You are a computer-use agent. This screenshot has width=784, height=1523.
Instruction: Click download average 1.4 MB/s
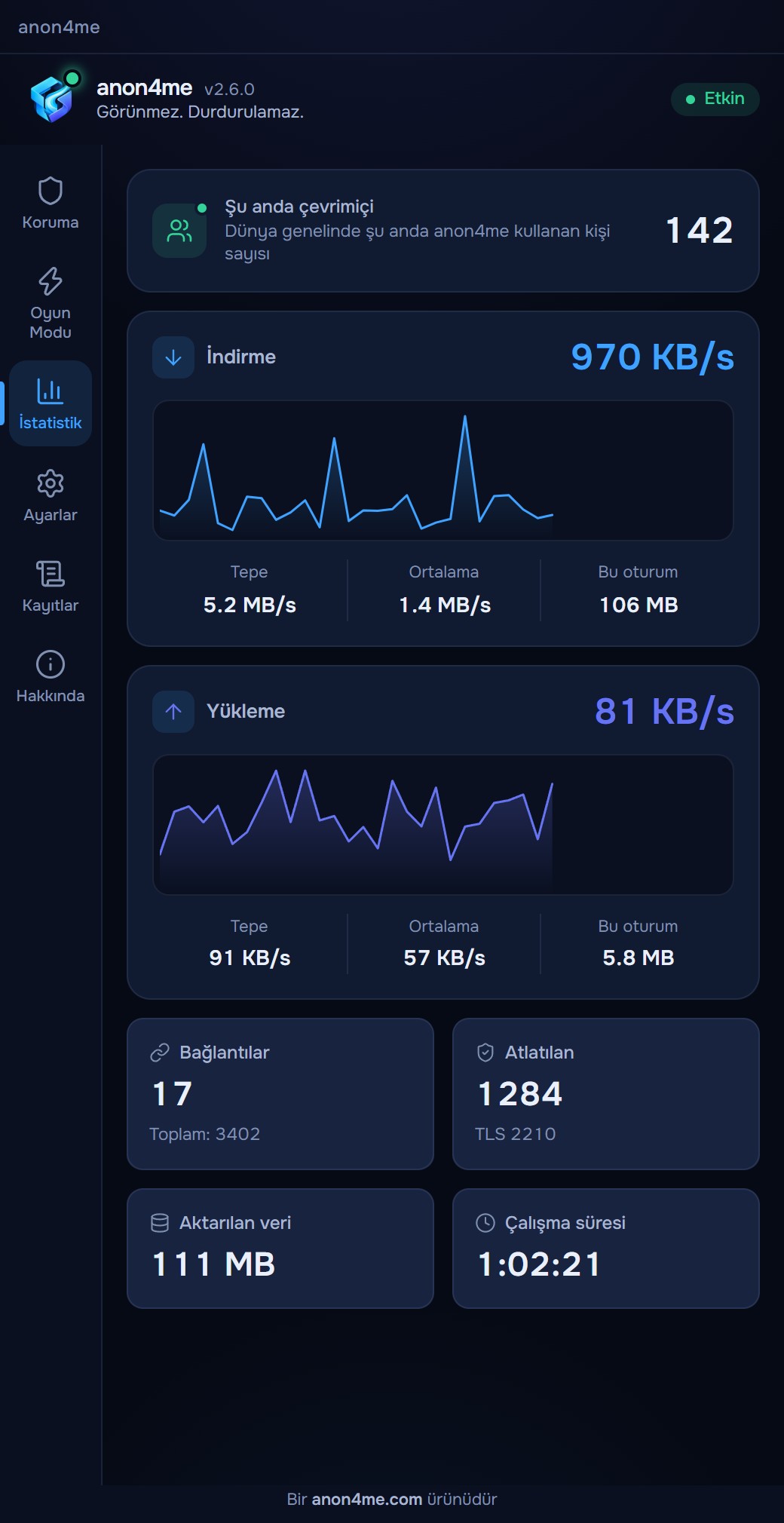(x=444, y=605)
